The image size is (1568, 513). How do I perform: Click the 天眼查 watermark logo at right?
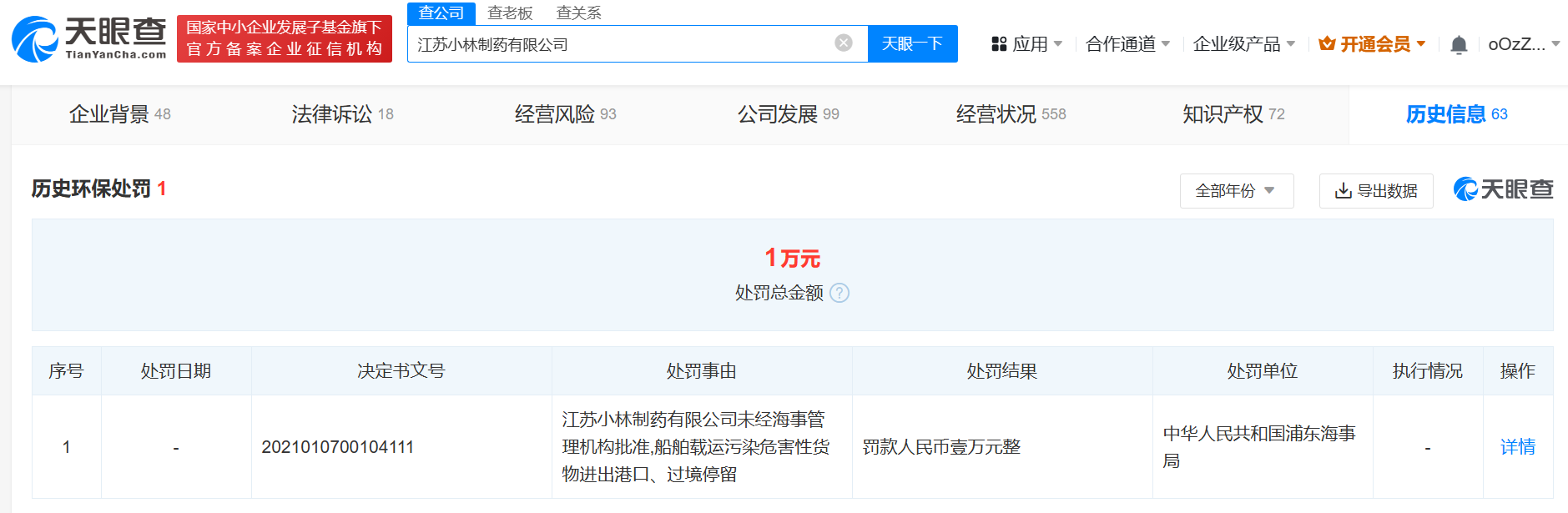point(1503,189)
